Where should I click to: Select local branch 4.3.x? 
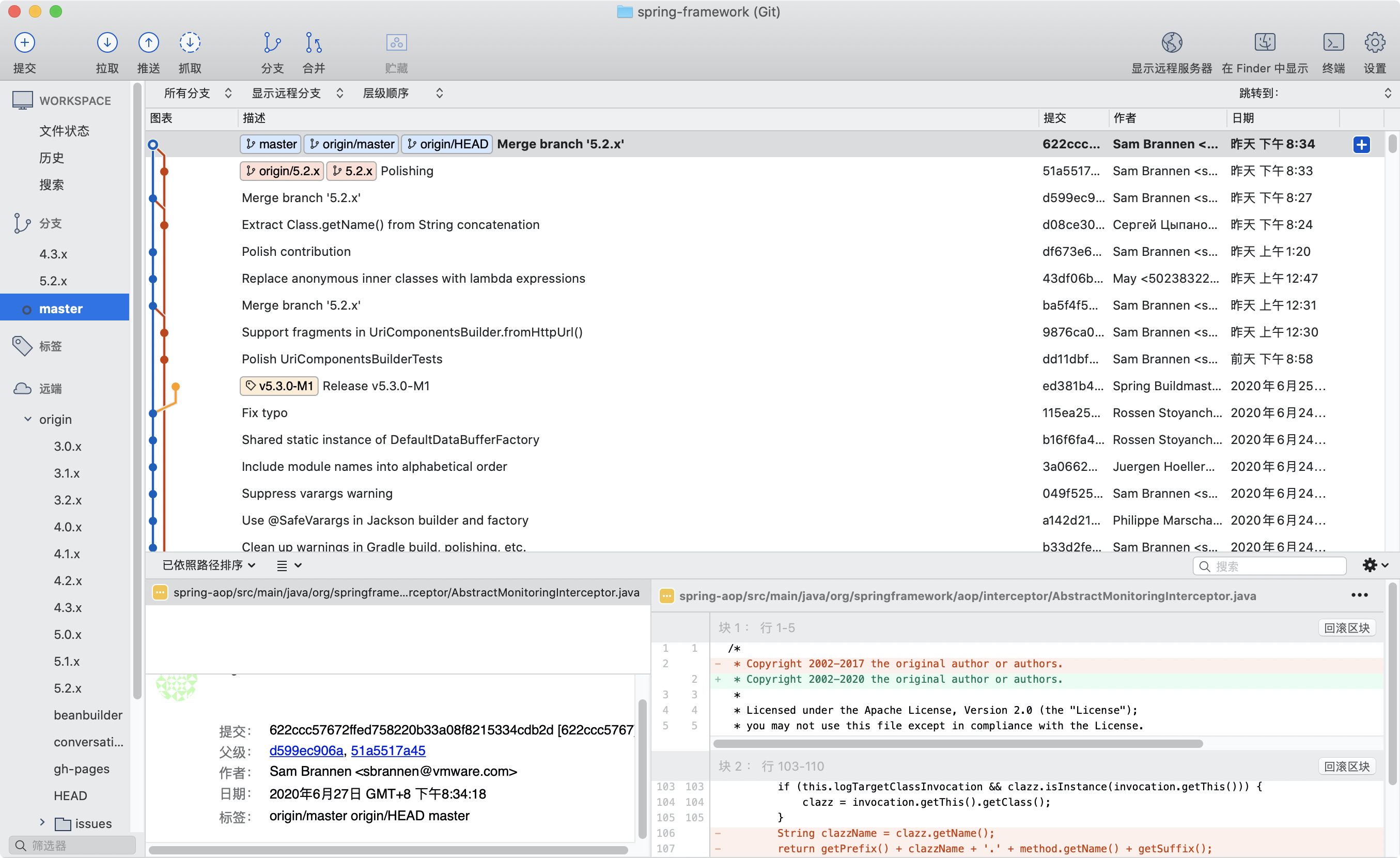click(x=53, y=254)
